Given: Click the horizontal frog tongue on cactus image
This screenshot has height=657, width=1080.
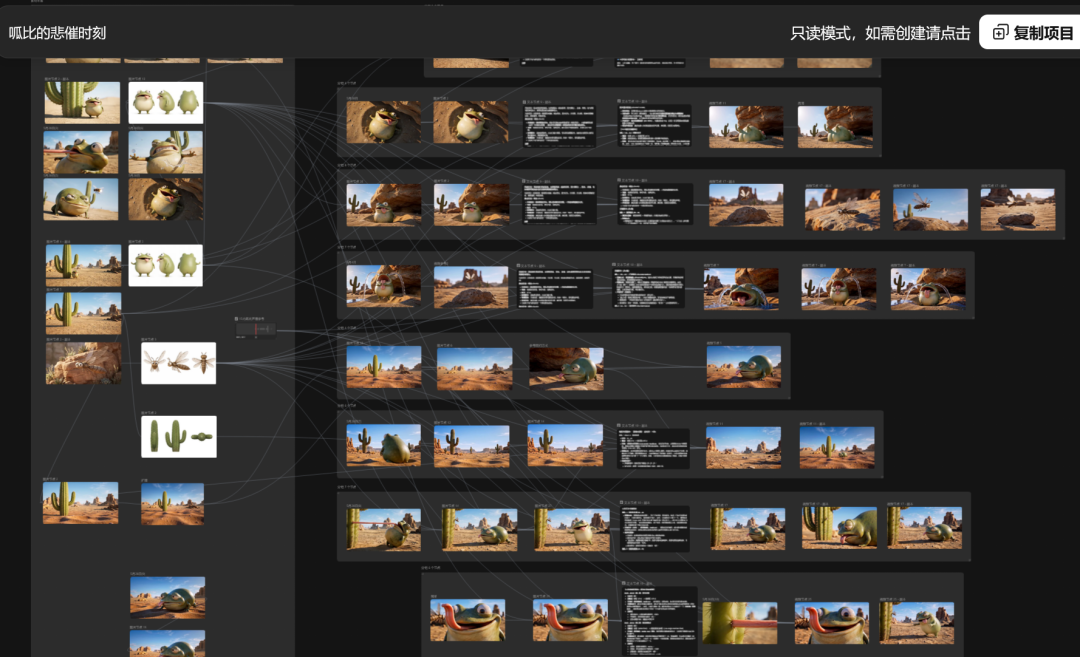Looking at the screenshot, I should point(740,623).
